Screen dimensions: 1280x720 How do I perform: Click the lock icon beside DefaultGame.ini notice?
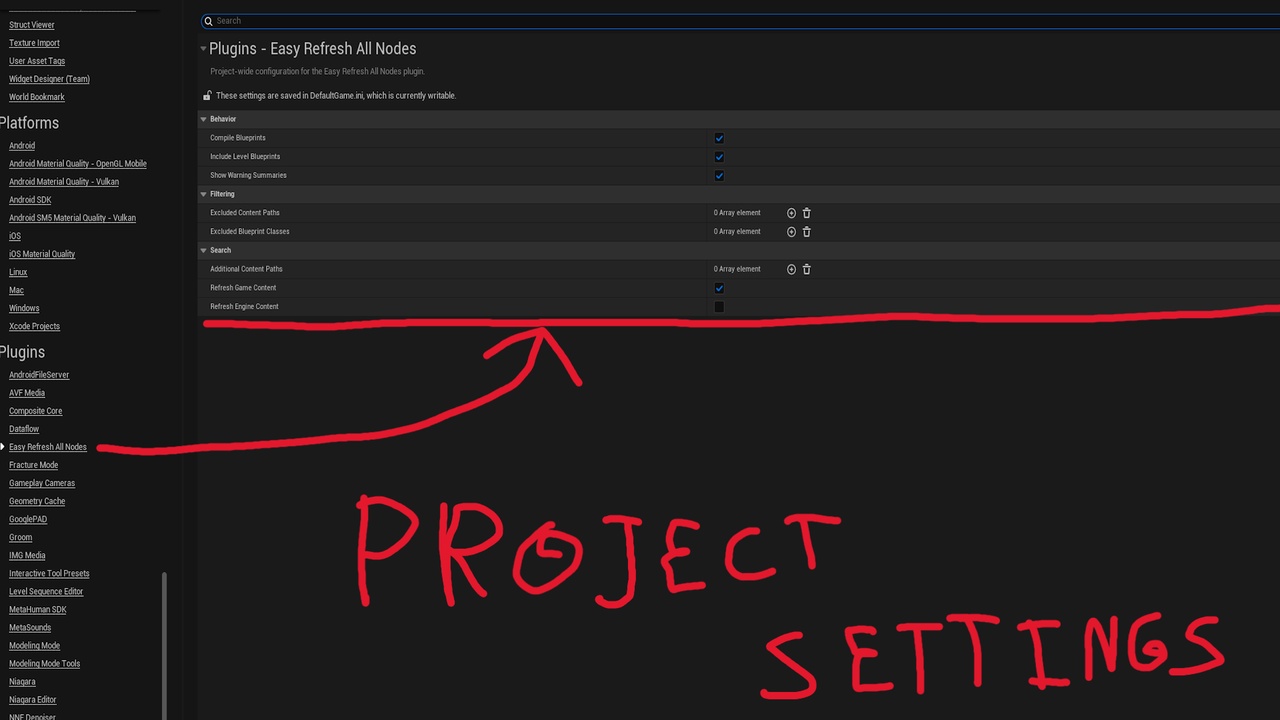coord(207,96)
